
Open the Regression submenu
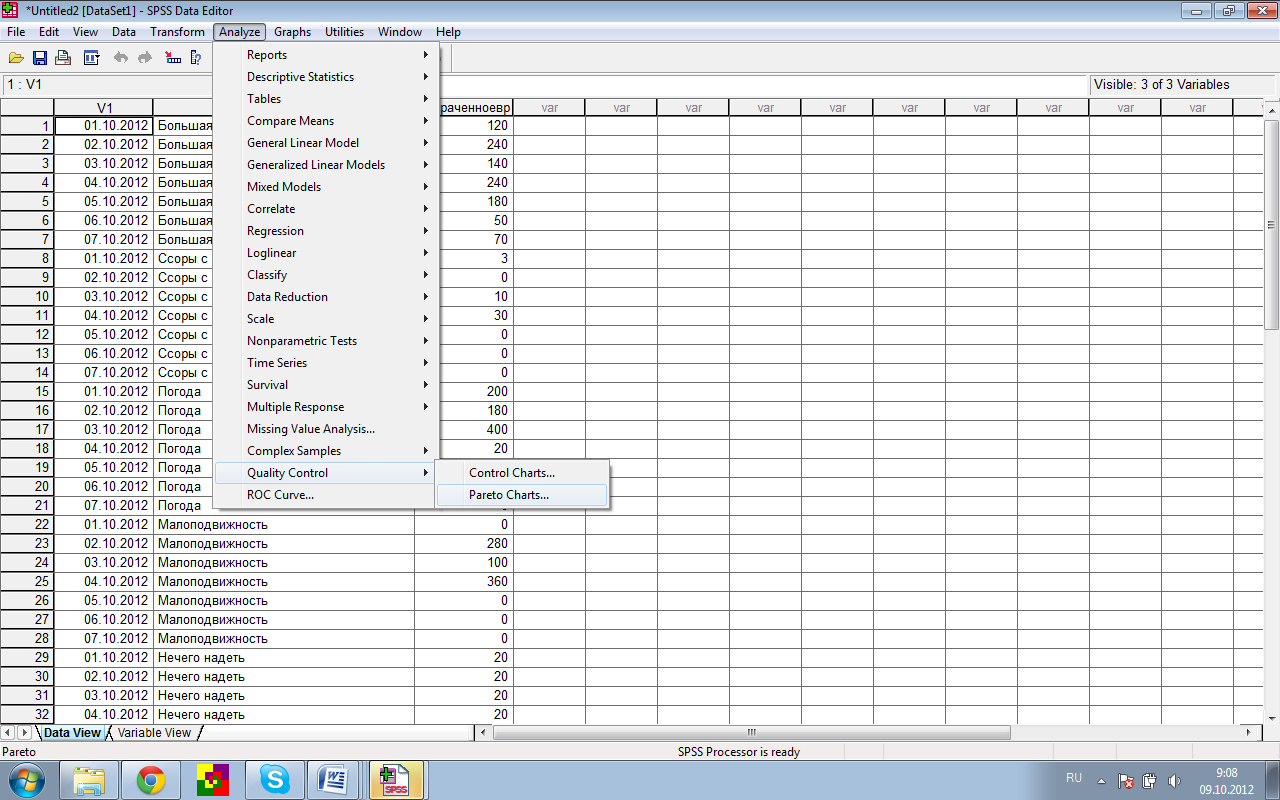[x=325, y=231]
